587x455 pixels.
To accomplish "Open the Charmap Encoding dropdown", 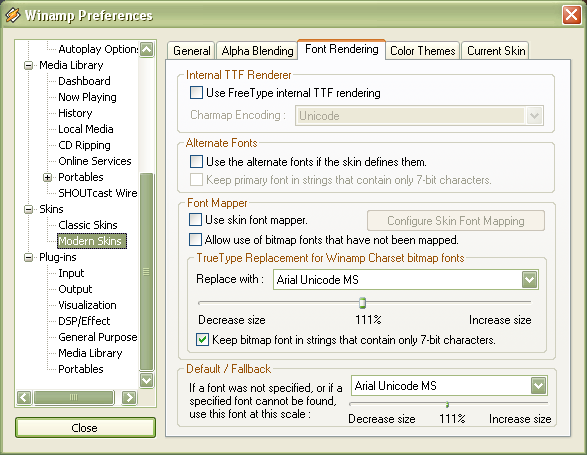I will 535,115.
